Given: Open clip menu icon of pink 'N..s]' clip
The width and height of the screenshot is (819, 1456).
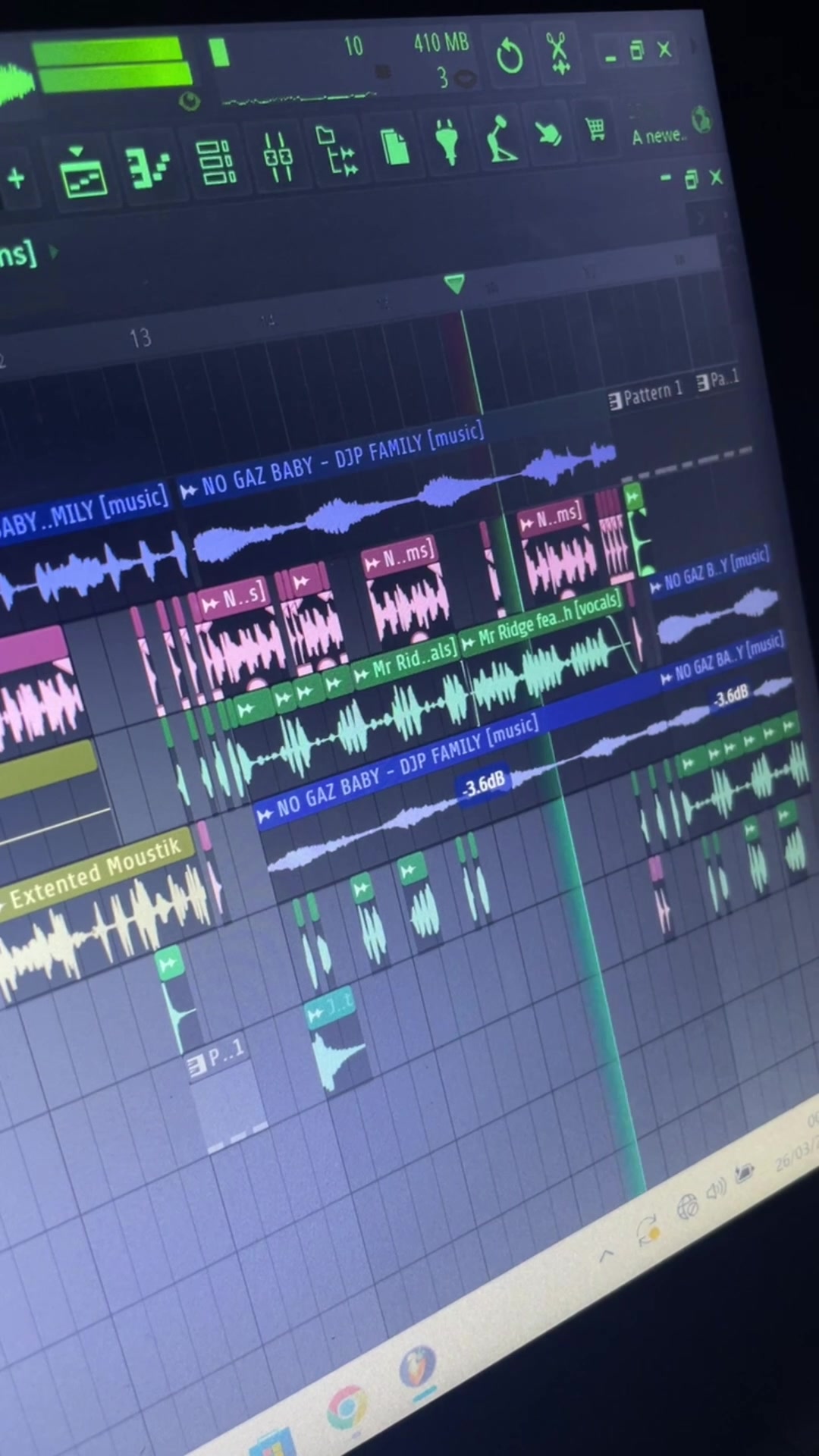Looking at the screenshot, I should tap(209, 604).
